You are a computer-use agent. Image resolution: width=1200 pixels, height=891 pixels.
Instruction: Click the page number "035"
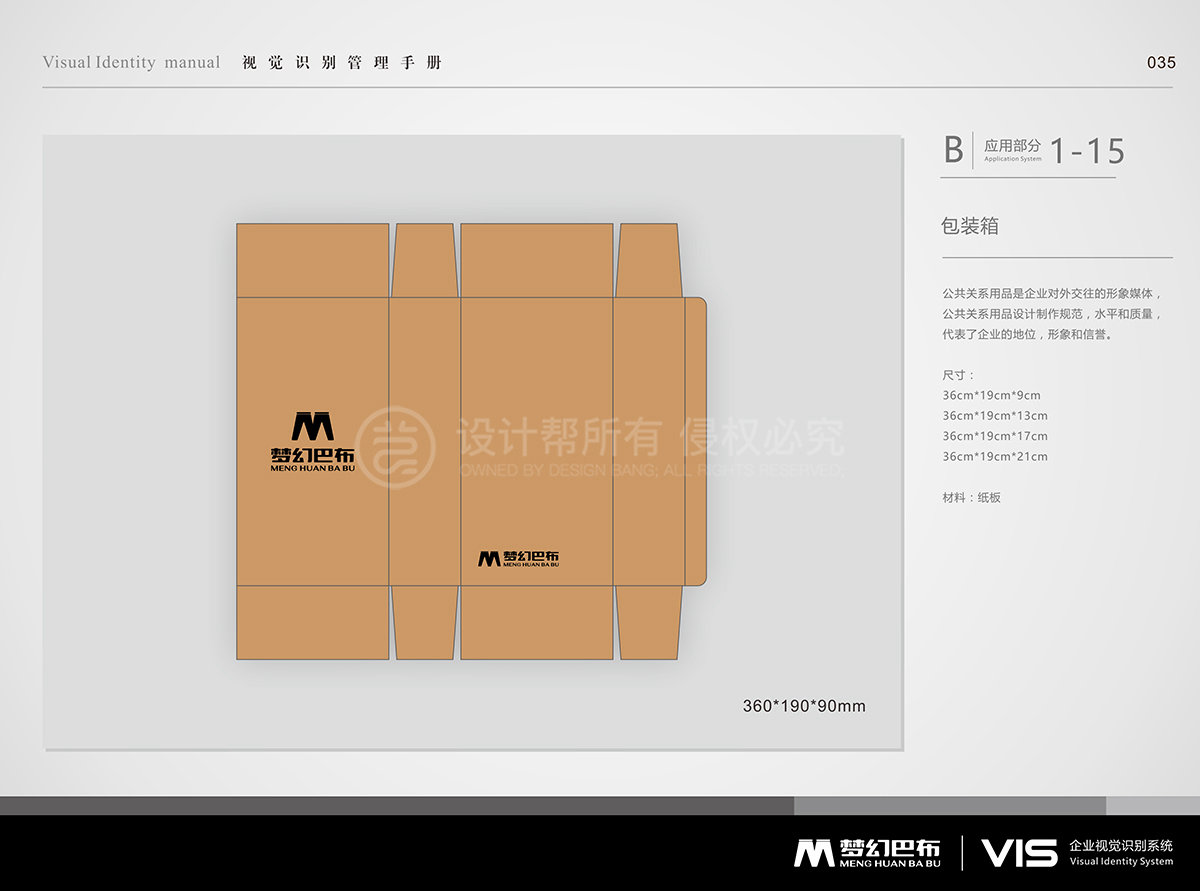[1161, 62]
